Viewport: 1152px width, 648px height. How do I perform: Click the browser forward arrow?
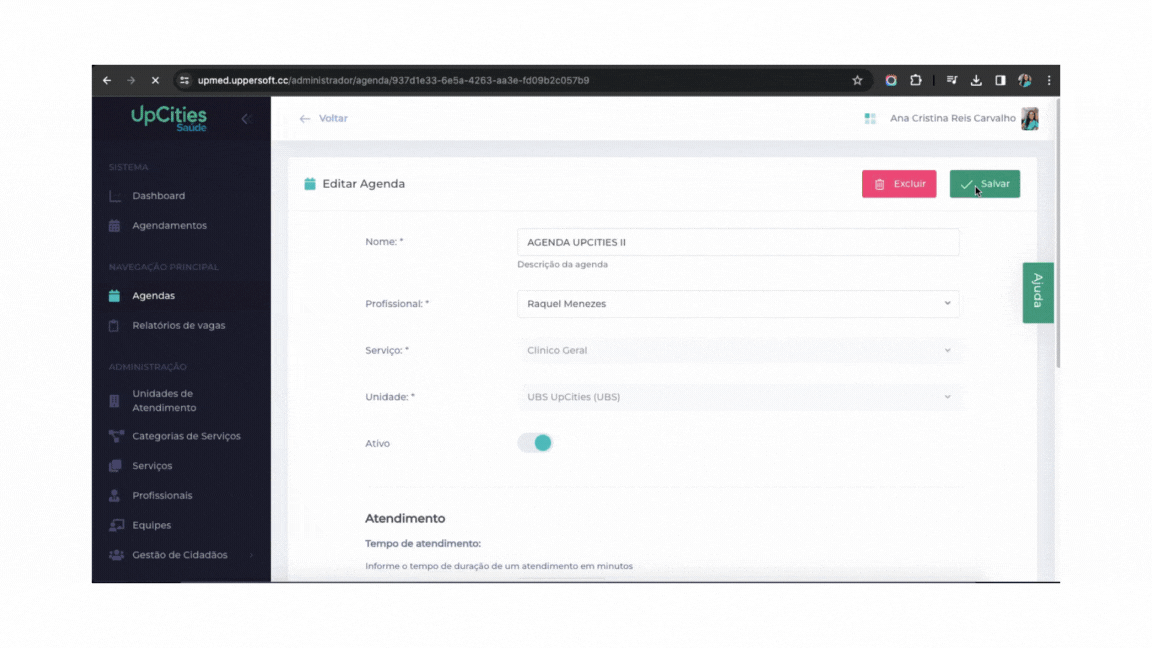point(131,80)
